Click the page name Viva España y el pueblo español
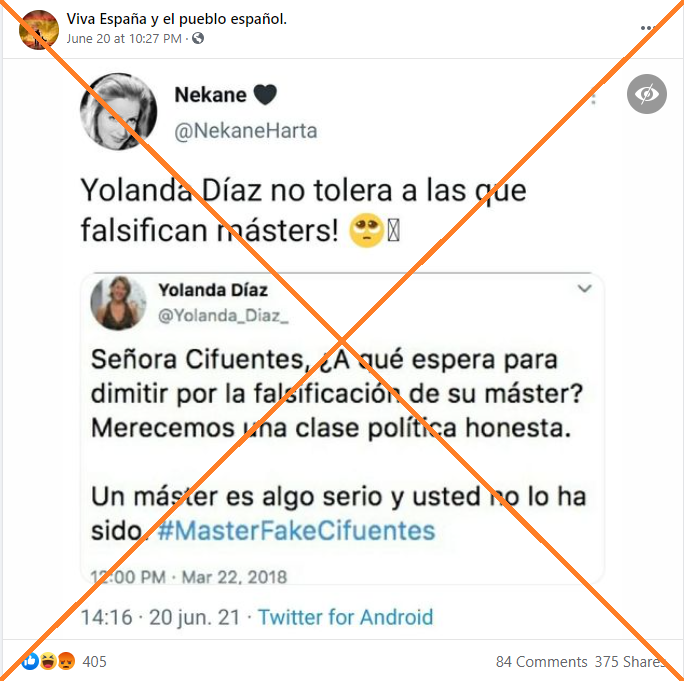This screenshot has width=684, height=681. (x=177, y=19)
